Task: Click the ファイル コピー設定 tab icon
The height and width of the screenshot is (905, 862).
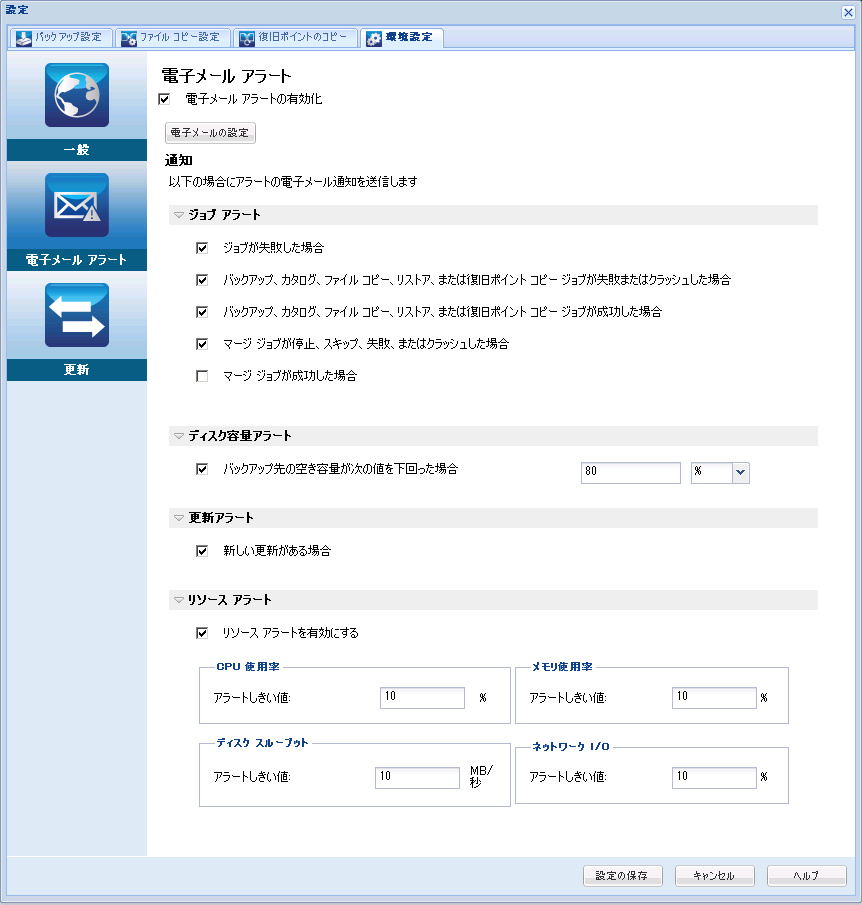Action: tap(128, 38)
